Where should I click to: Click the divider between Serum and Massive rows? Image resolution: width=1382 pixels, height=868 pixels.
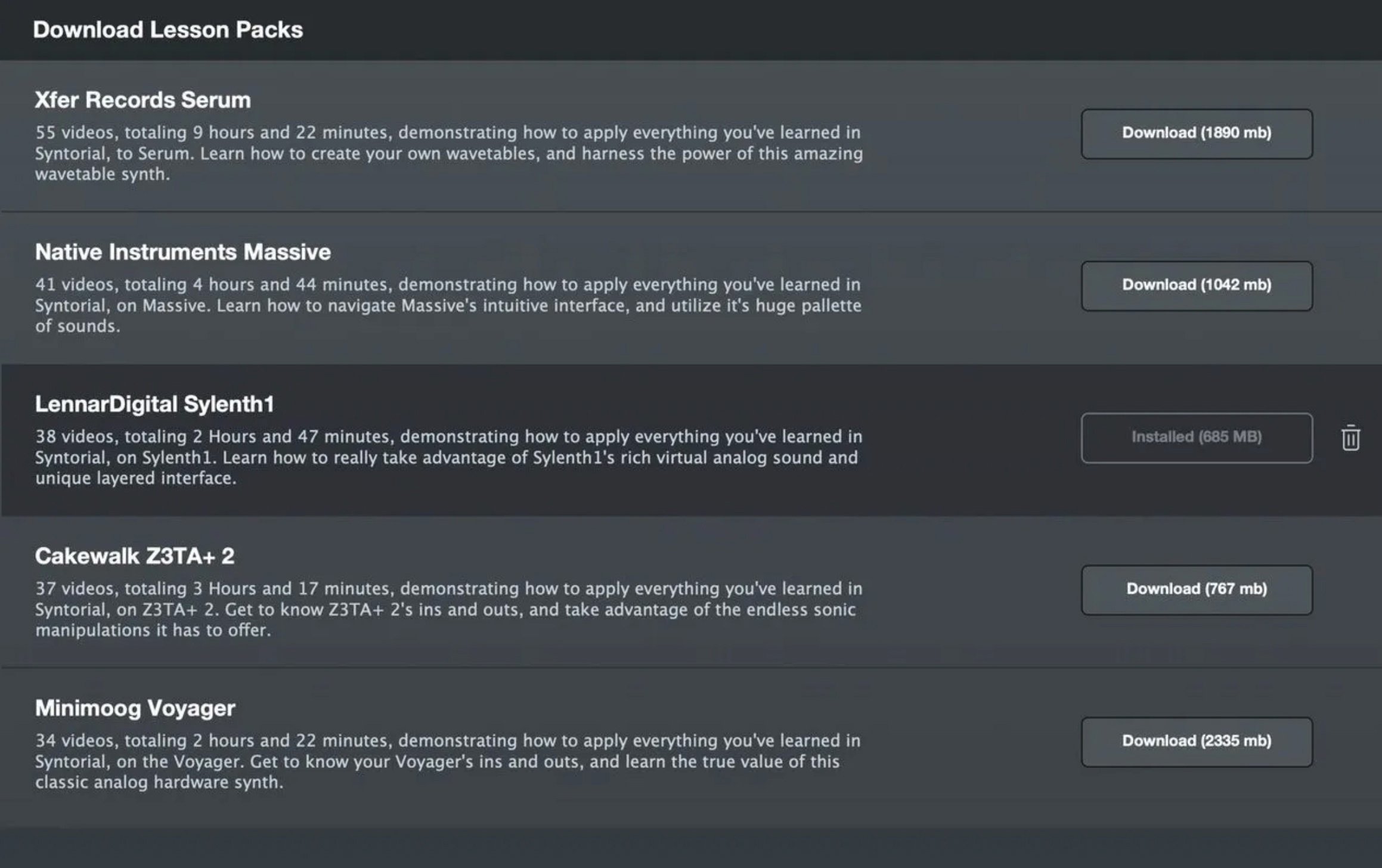point(691,211)
